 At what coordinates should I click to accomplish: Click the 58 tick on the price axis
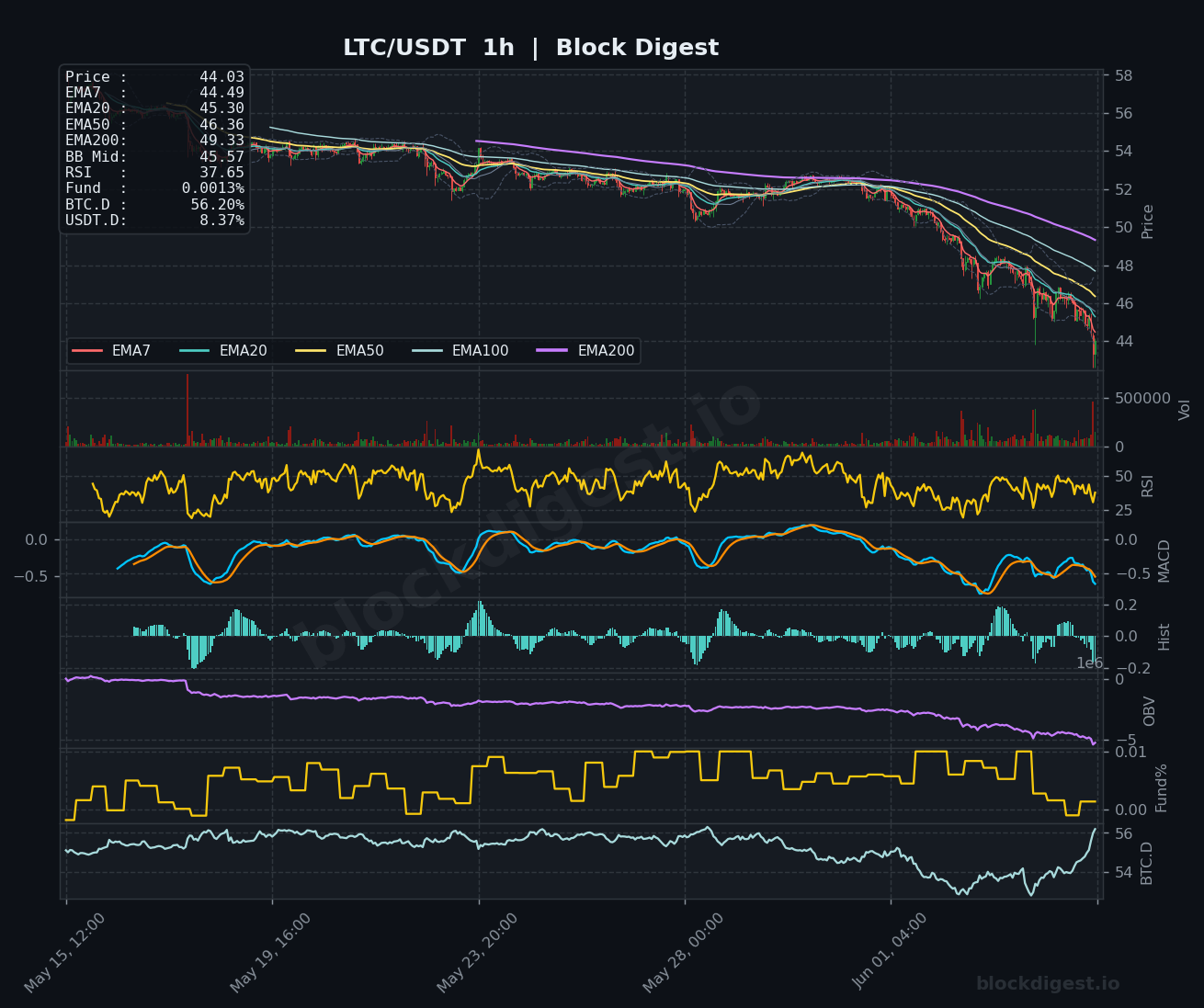1124,75
